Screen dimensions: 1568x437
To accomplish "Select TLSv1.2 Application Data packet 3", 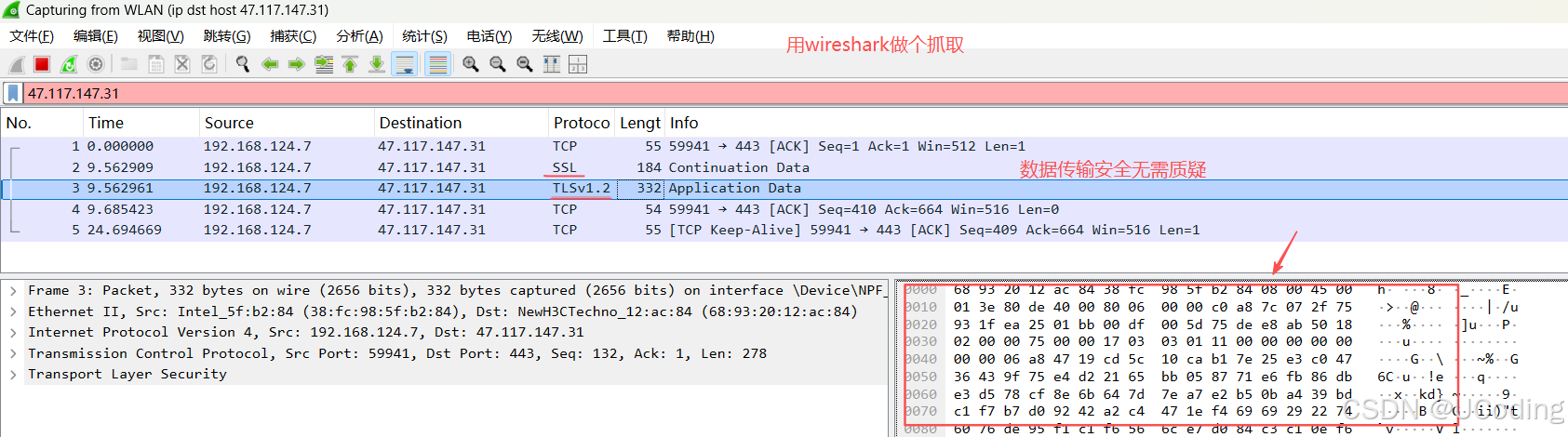I will 784,188.
